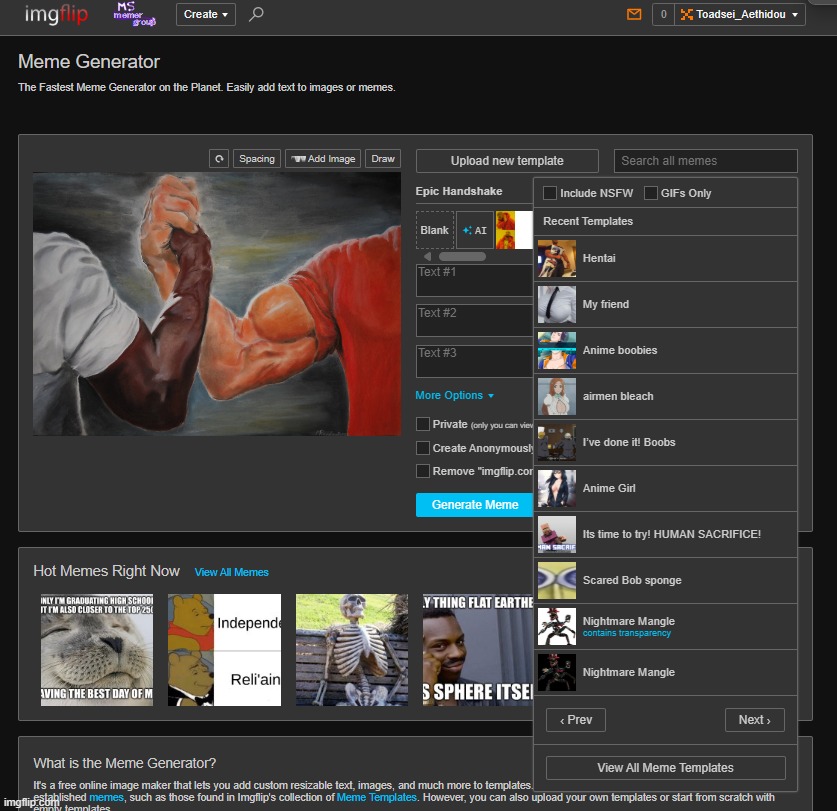Select Nightmare Mangle template without transparency note

tap(666, 672)
